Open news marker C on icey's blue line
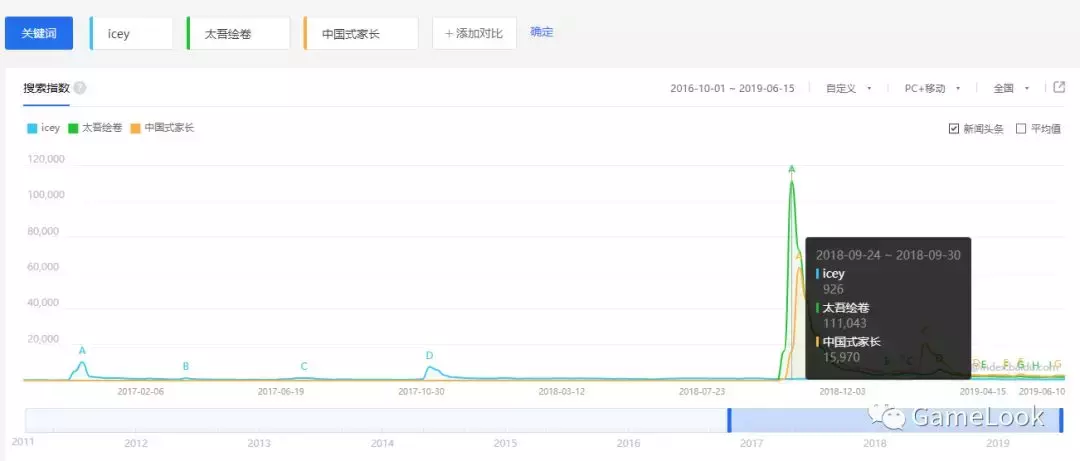 point(304,366)
